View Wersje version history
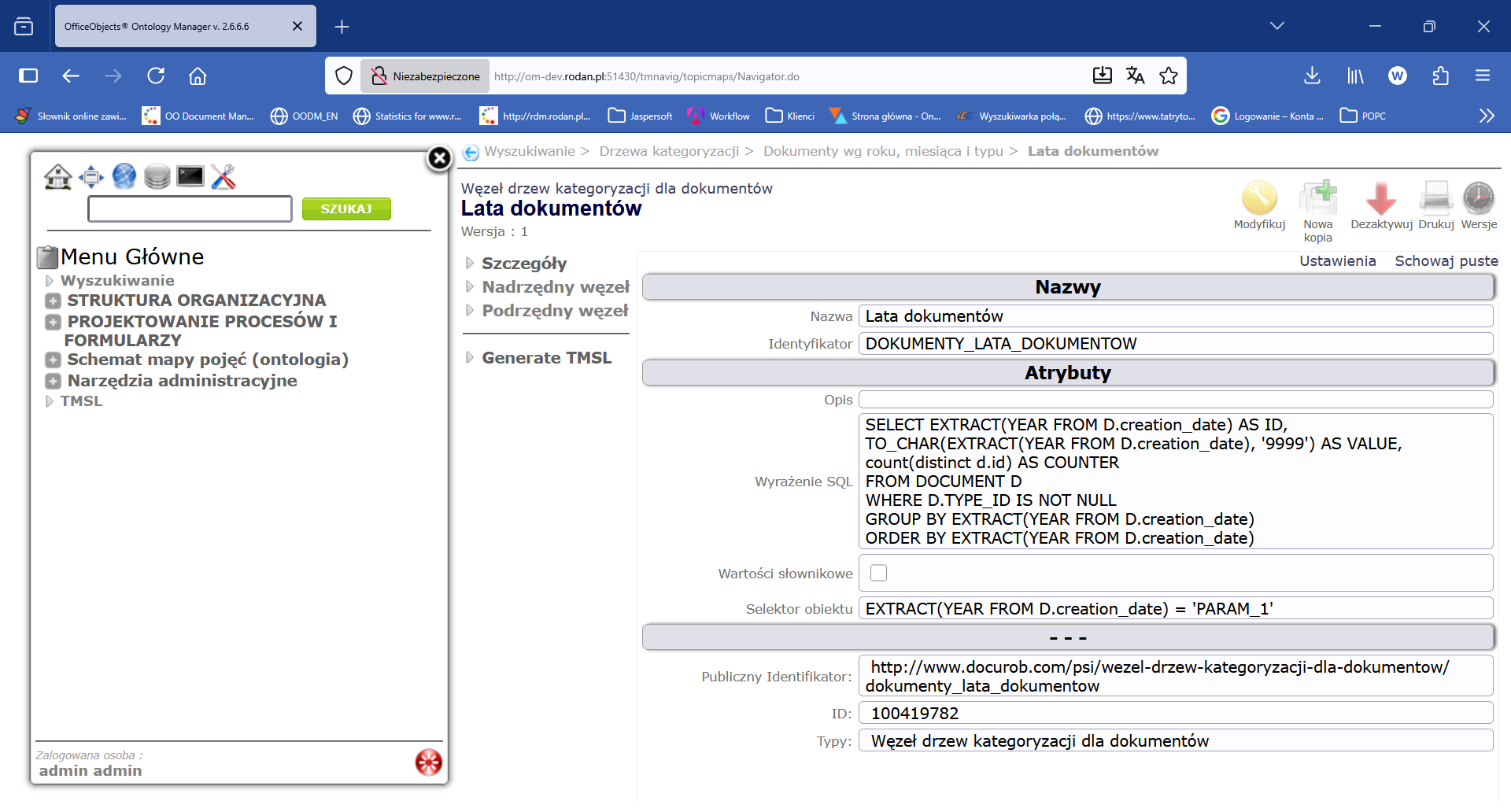 pyautogui.click(x=1478, y=199)
